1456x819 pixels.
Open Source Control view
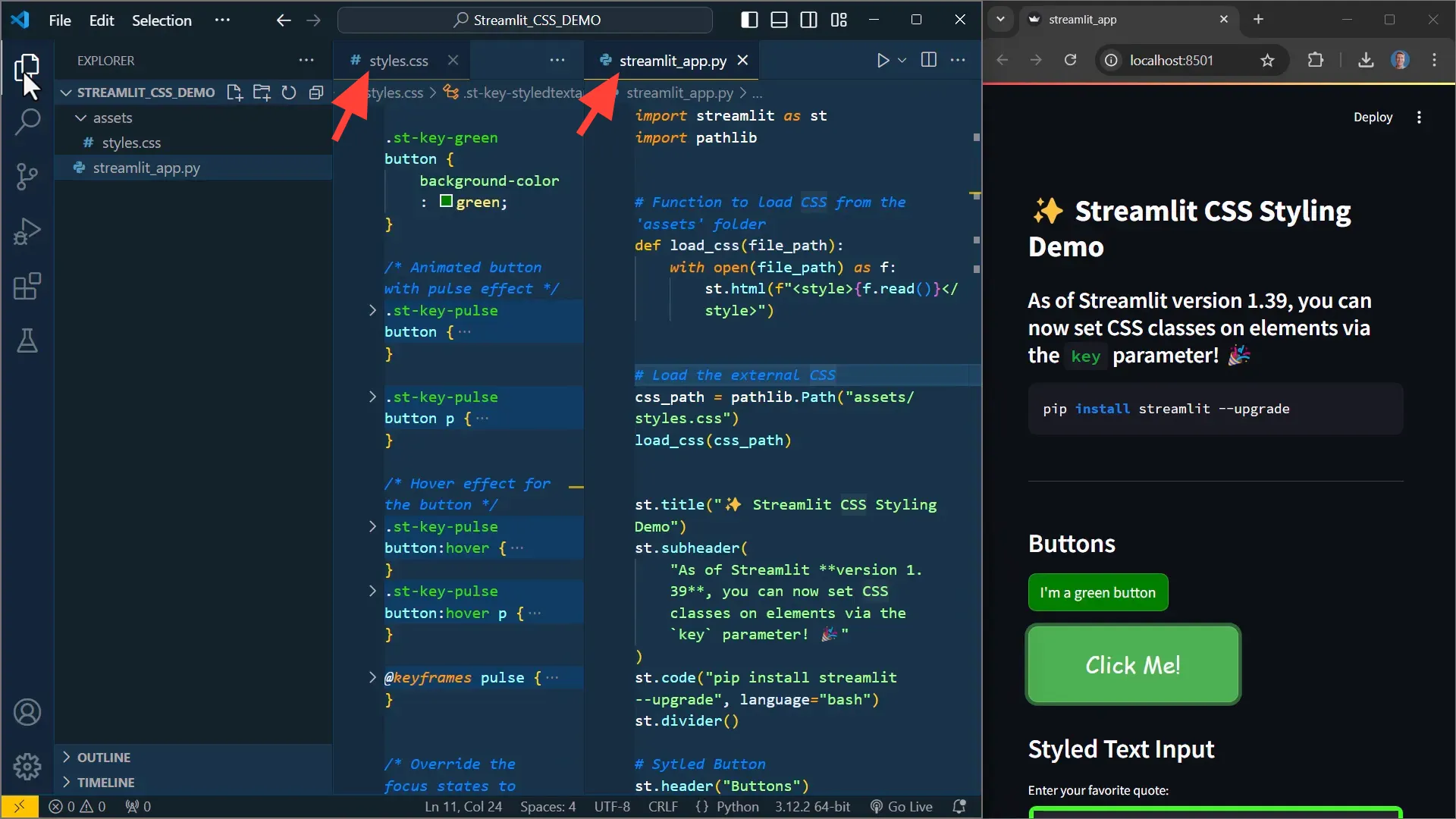[x=27, y=177]
